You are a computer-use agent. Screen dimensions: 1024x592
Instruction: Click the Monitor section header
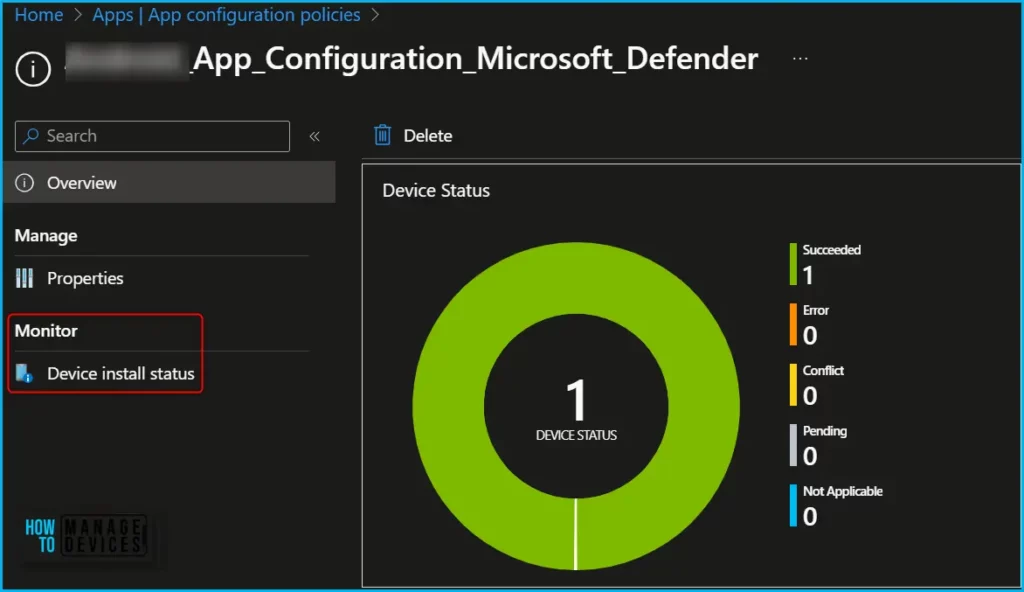point(46,331)
